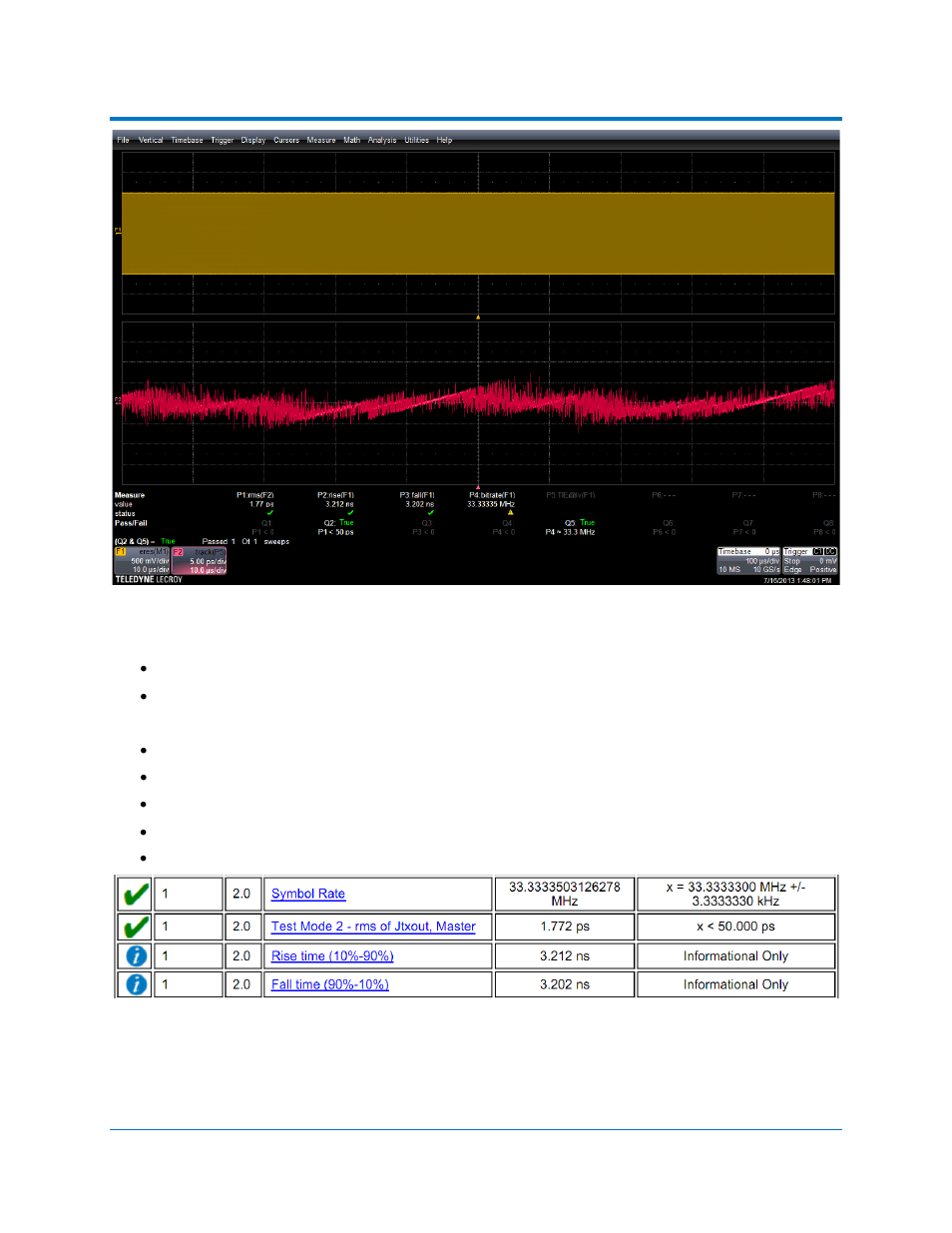Open the Analysis menu
This screenshot has height=1233, width=952.
[x=382, y=141]
